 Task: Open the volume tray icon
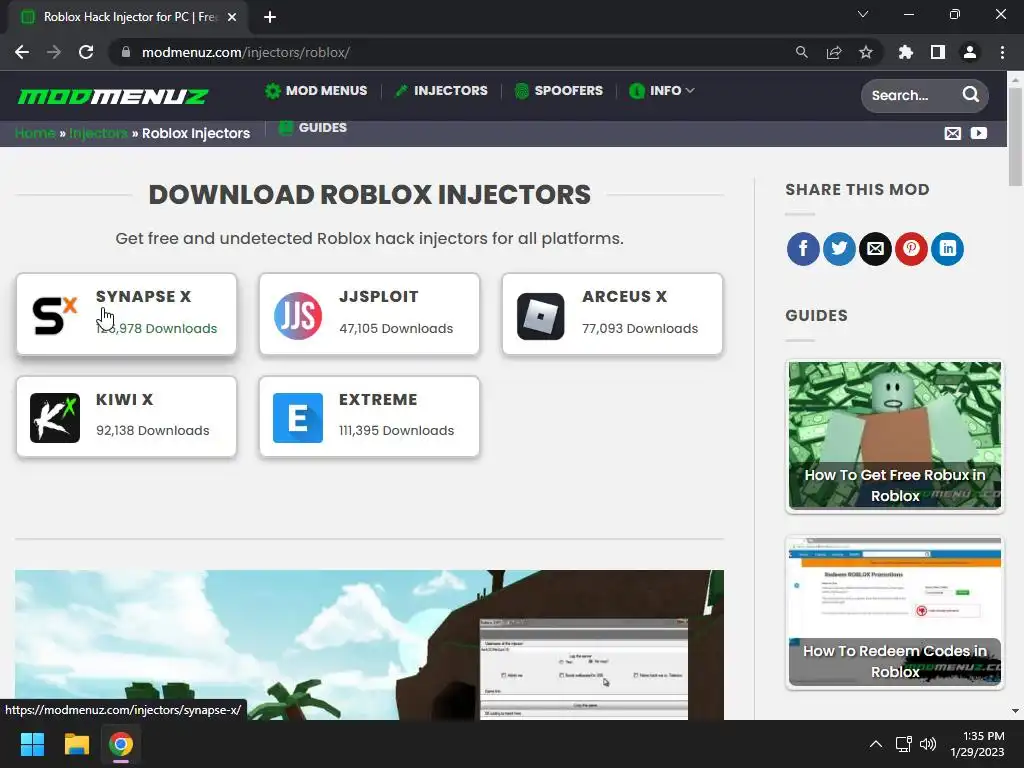click(x=927, y=744)
